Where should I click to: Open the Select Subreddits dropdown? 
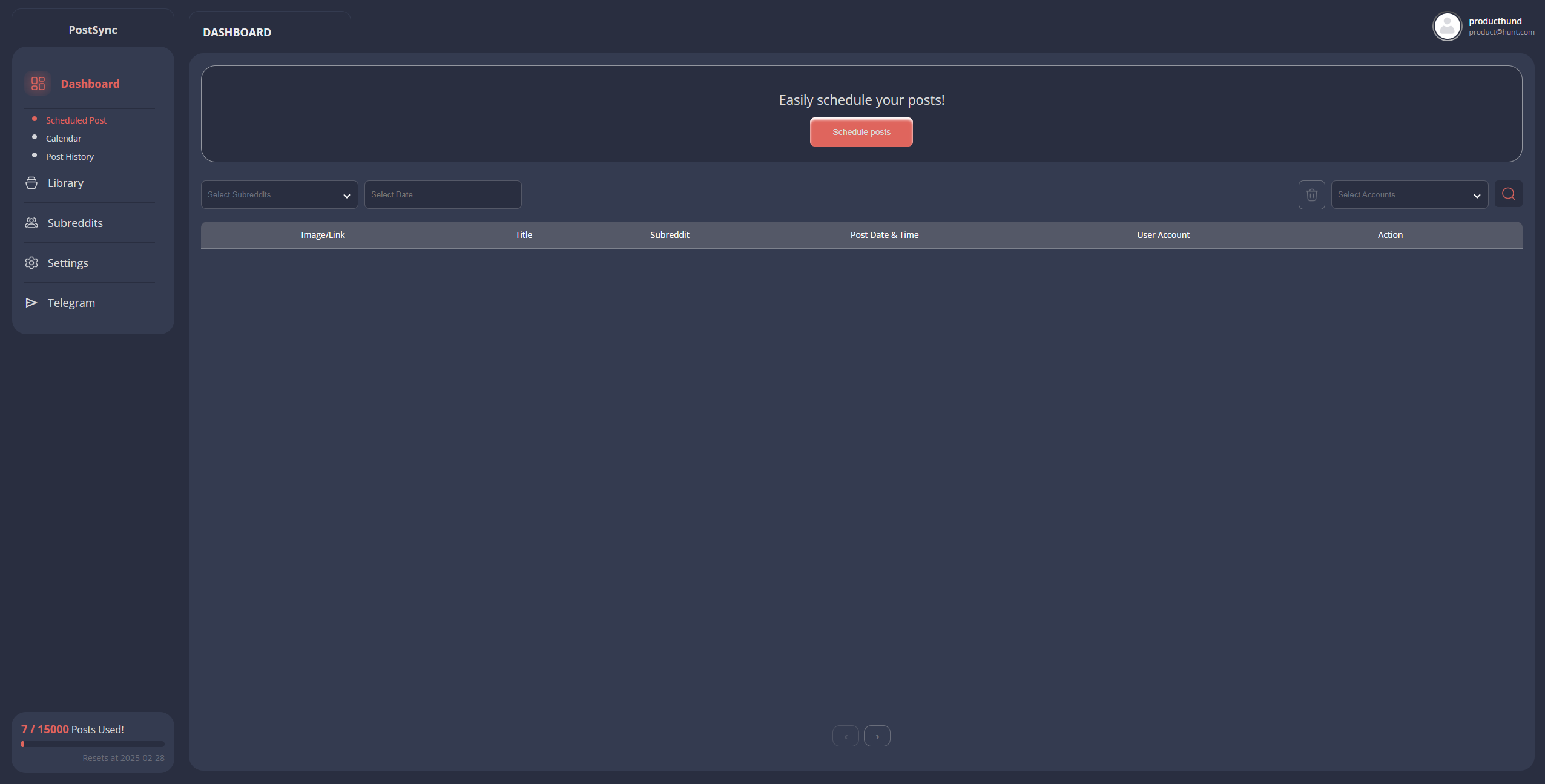pyautogui.click(x=279, y=195)
